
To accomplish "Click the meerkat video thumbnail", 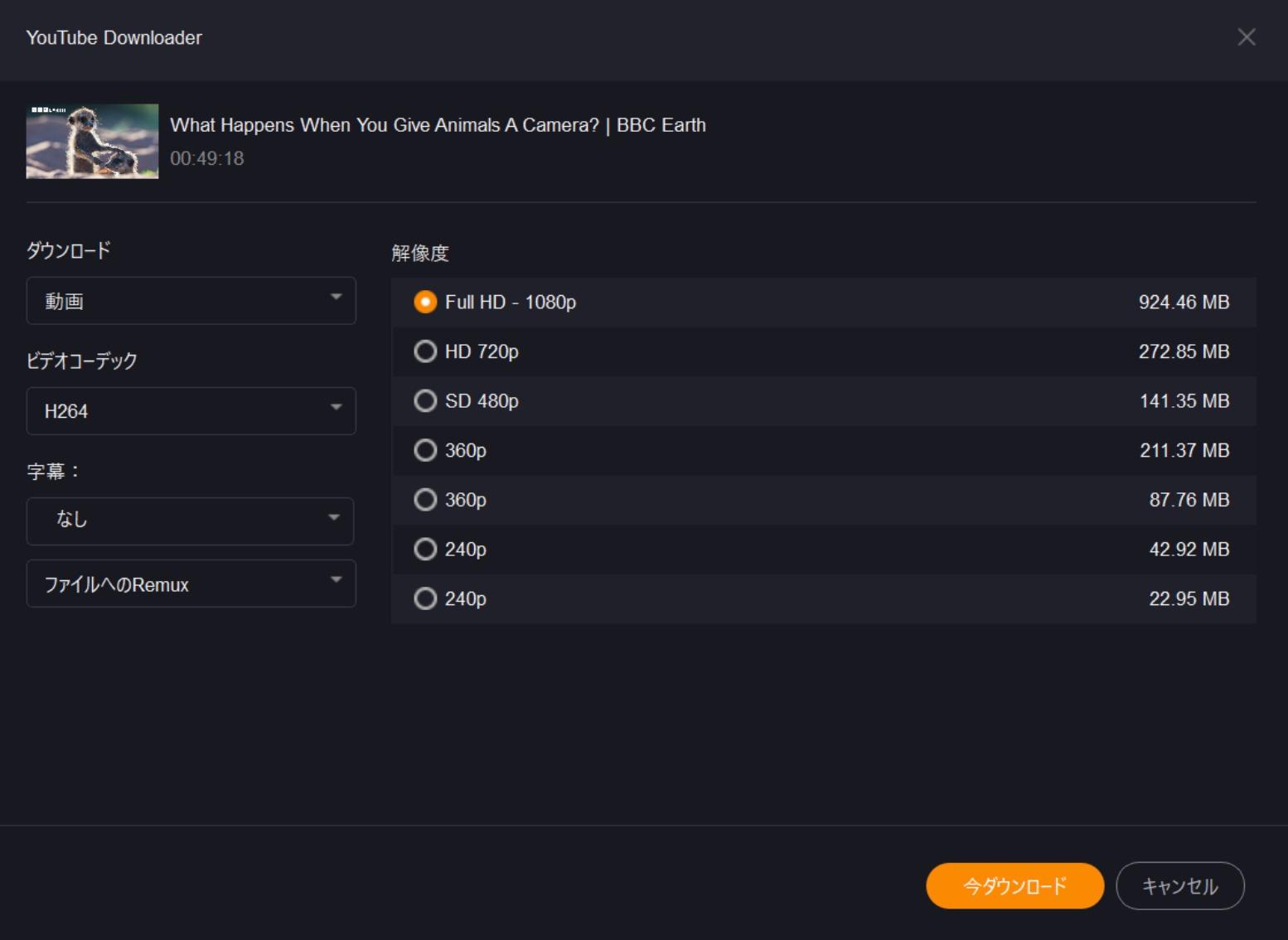I will tap(92, 141).
